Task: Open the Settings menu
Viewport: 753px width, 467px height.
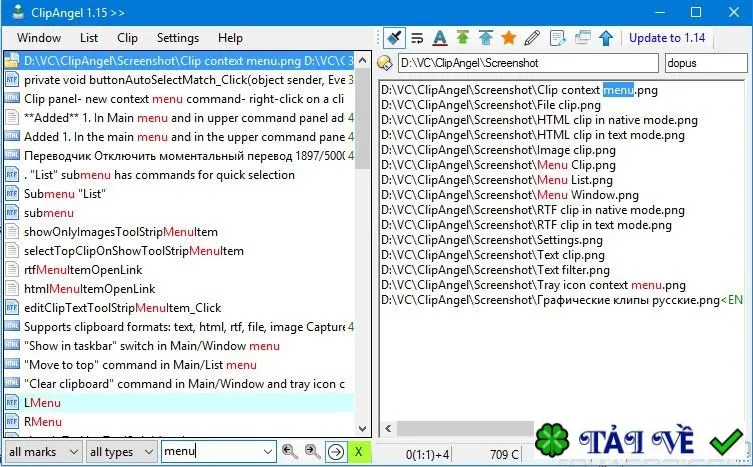Action: 178,37
